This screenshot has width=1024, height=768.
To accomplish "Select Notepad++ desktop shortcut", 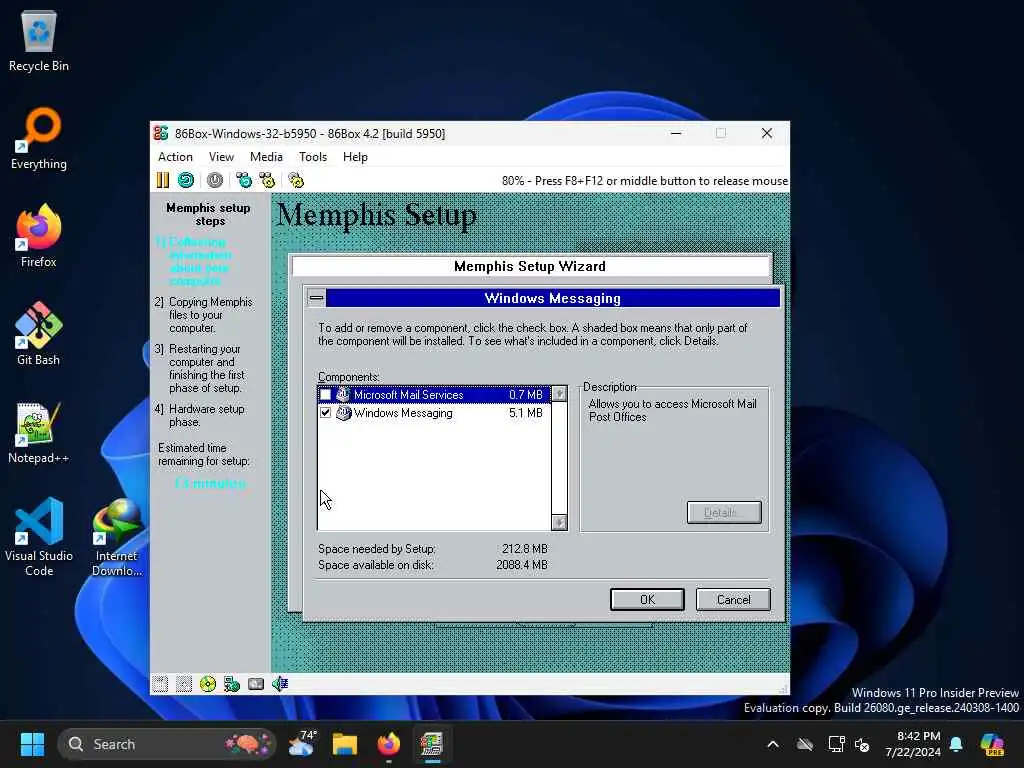I will coord(39,432).
